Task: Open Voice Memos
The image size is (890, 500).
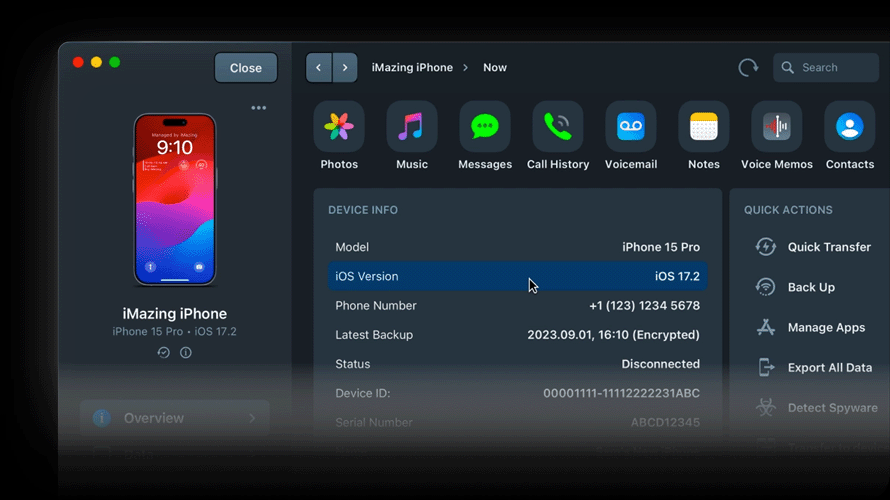Action: pyautogui.click(x=777, y=127)
